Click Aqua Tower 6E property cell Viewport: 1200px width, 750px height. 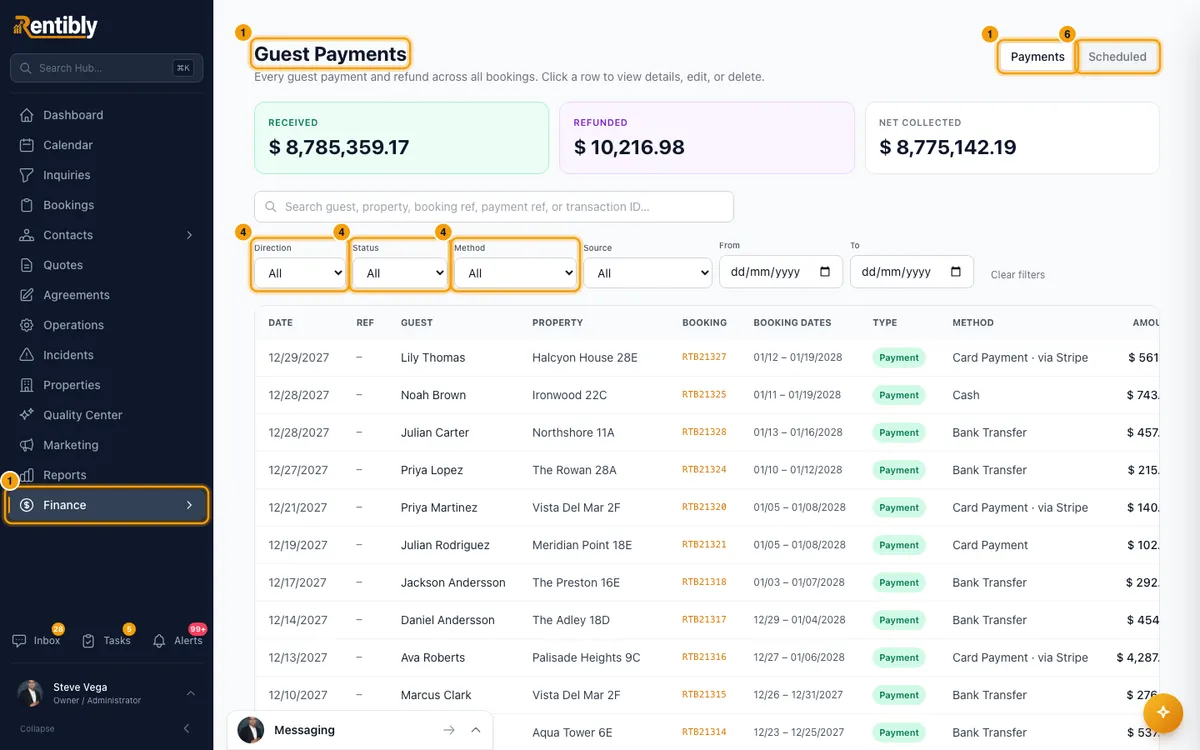[572, 732]
